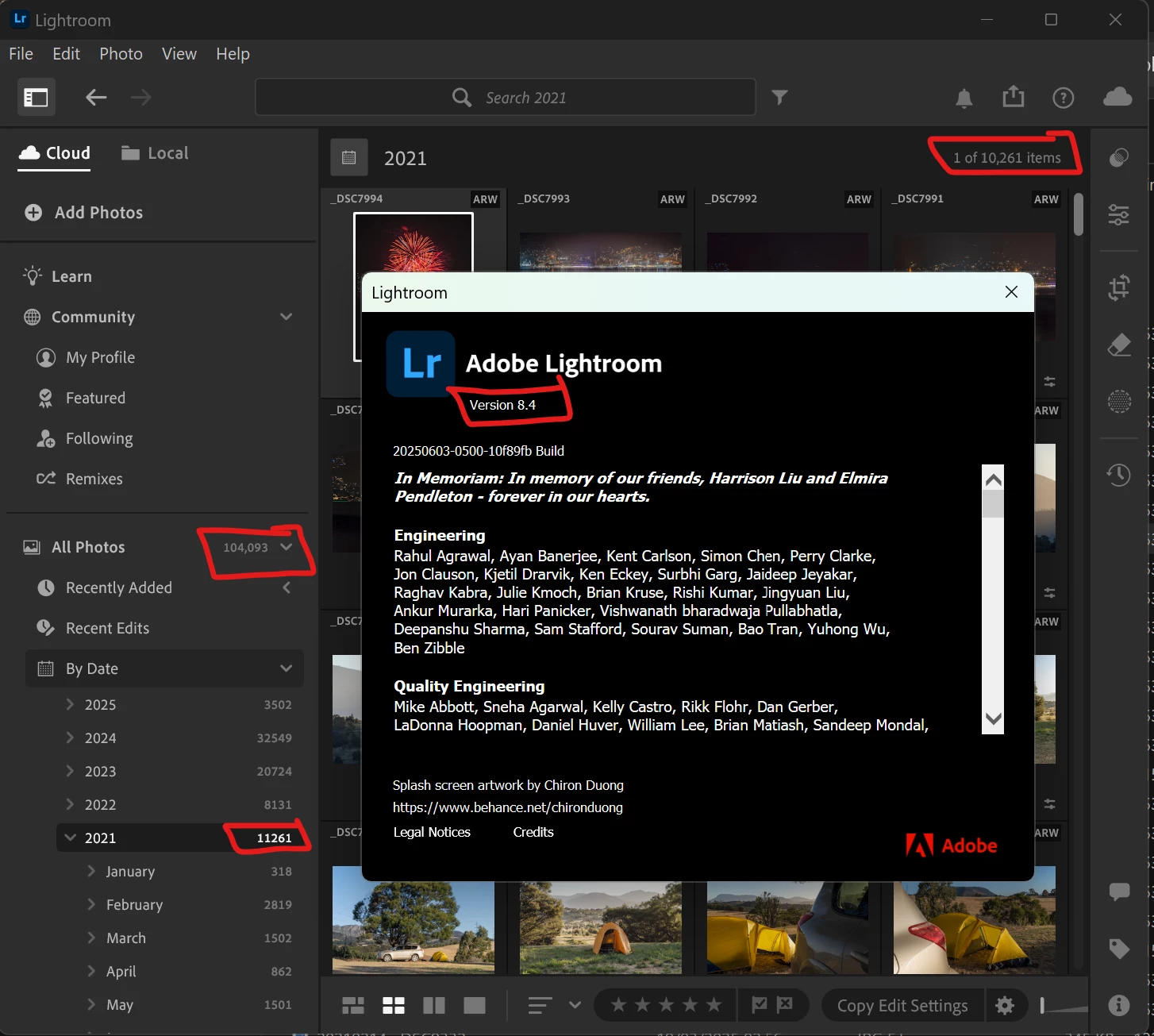Image resolution: width=1154 pixels, height=1036 pixels.
Task: Open All Photos dropdown chevron
Action: tap(287, 547)
